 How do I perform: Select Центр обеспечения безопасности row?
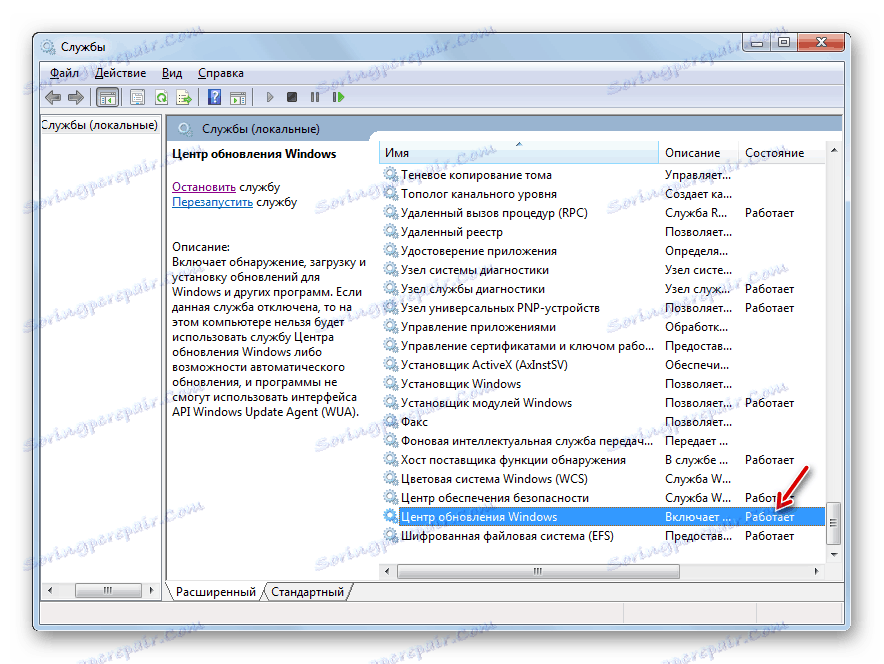(603, 498)
